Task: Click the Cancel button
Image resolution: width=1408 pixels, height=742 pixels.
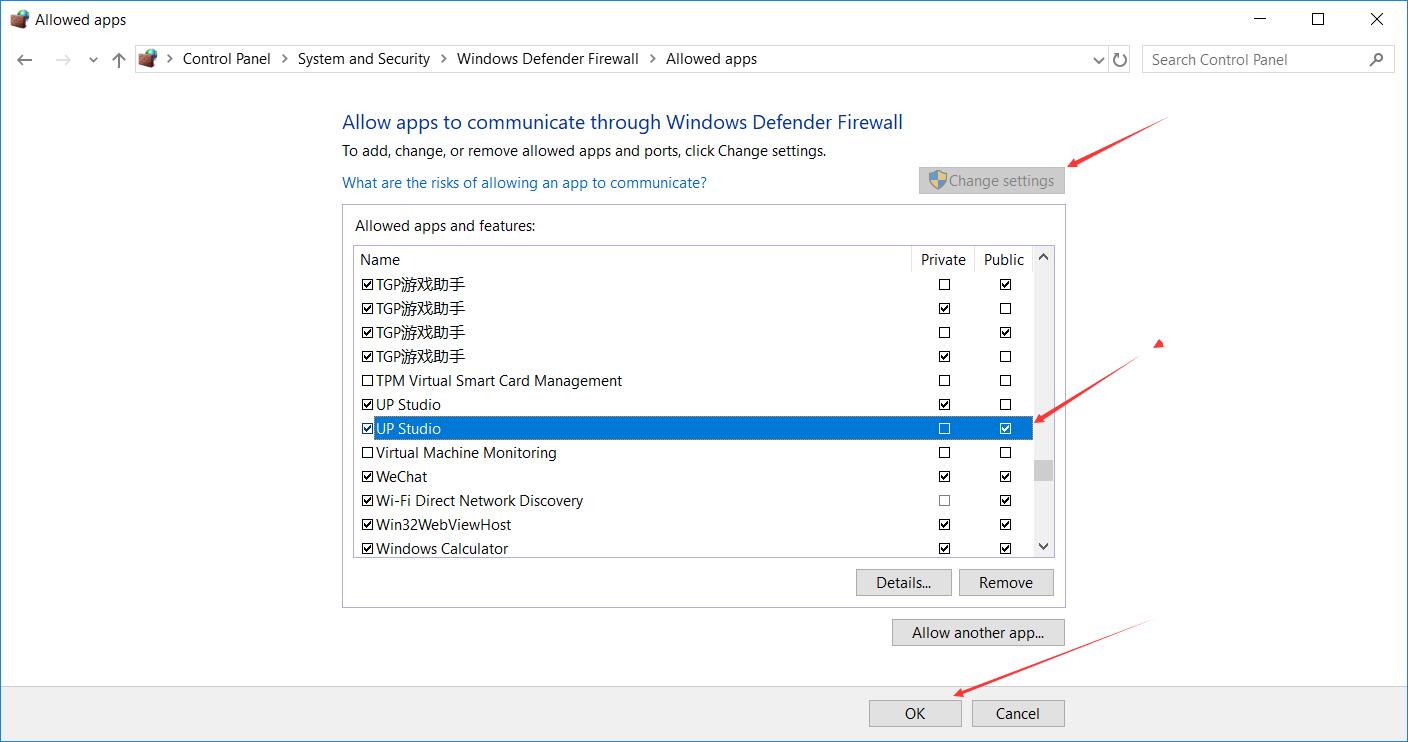Action: (1018, 713)
